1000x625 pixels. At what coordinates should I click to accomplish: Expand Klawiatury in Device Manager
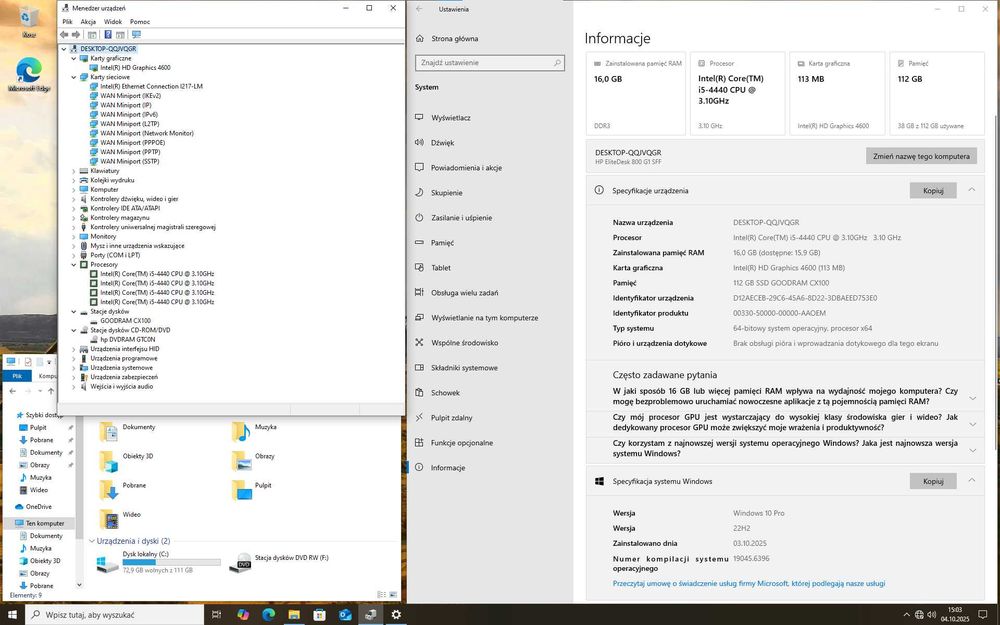pyautogui.click(x=73, y=171)
